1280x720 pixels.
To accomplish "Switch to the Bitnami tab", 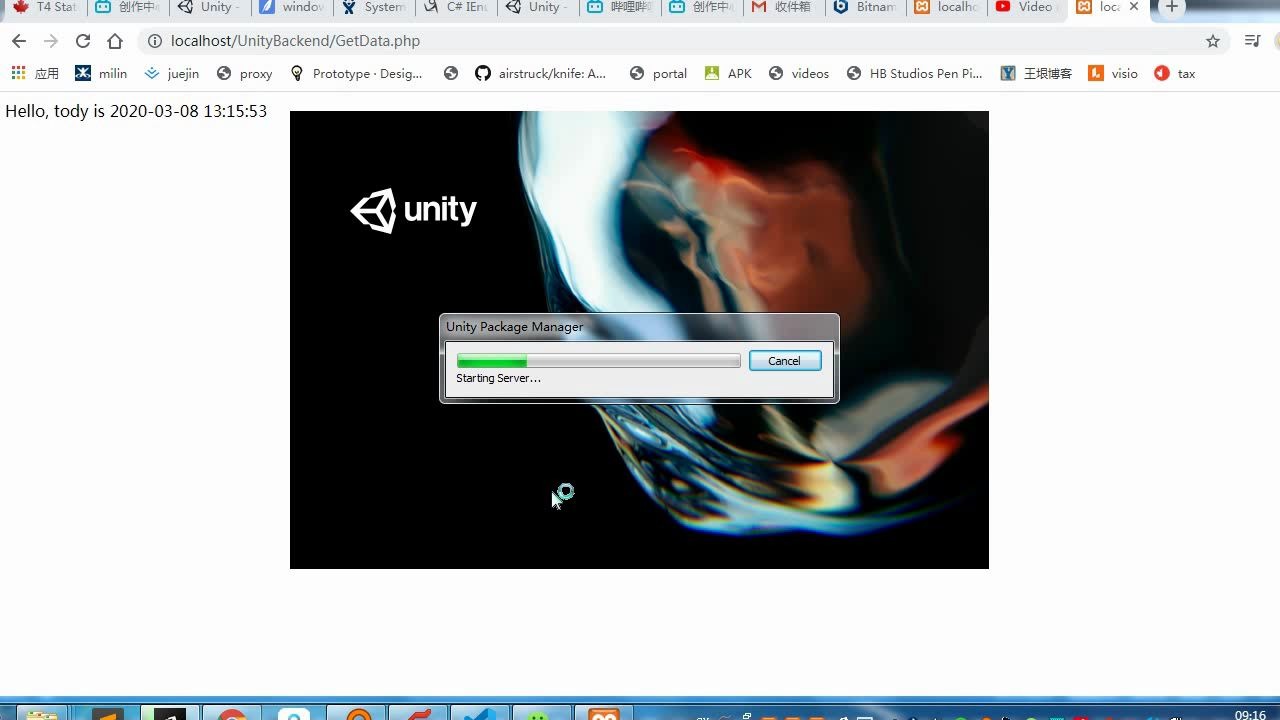I will coord(867,7).
